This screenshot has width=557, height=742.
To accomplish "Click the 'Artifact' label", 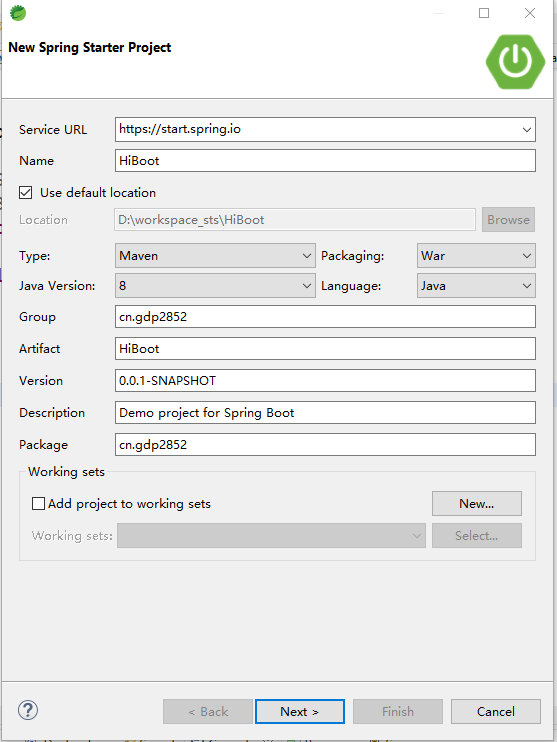I will tap(40, 349).
